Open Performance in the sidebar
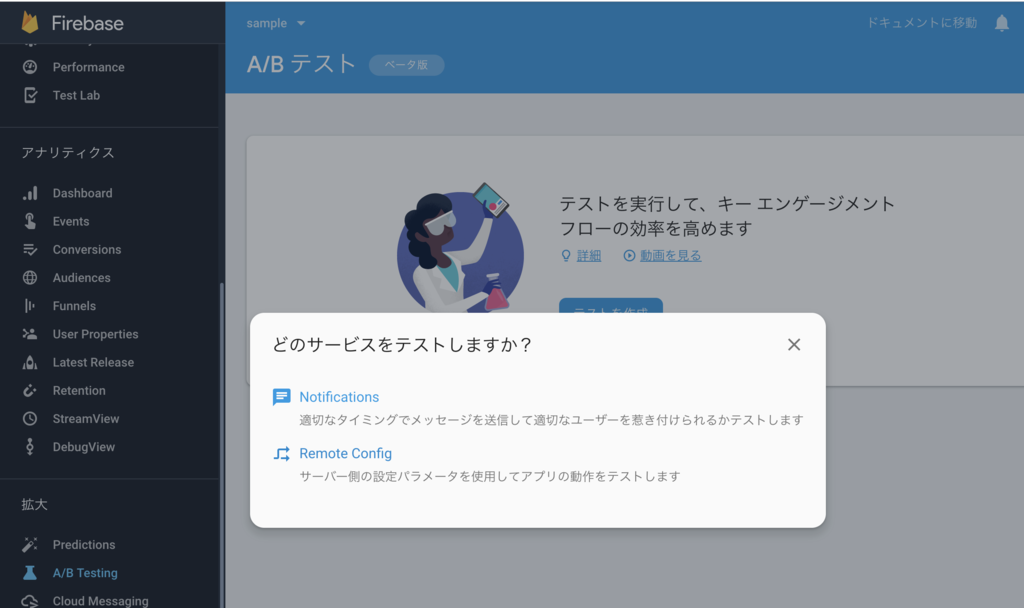The height and width of the screenshot is (608, 1024). click(x=89, y=67)
